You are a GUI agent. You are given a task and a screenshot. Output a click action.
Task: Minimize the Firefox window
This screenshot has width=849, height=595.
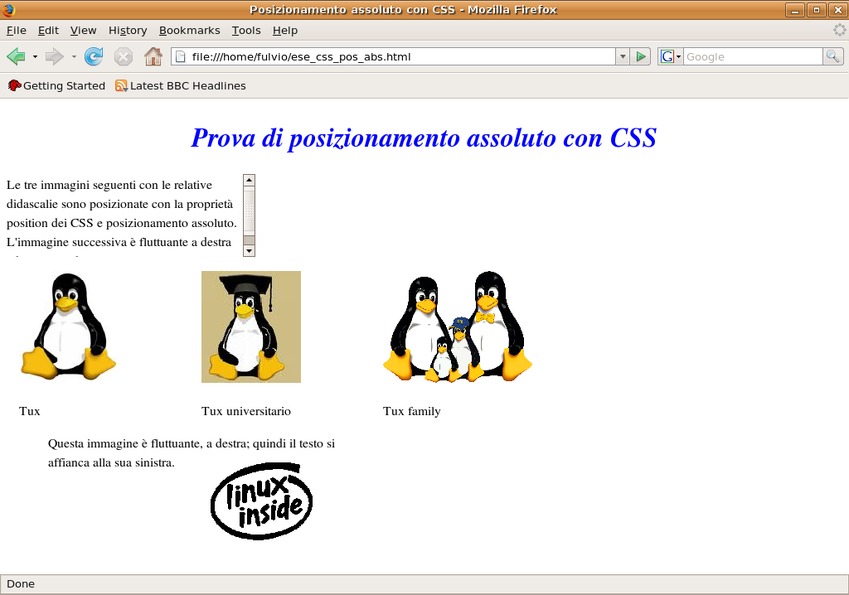point(795,10)
